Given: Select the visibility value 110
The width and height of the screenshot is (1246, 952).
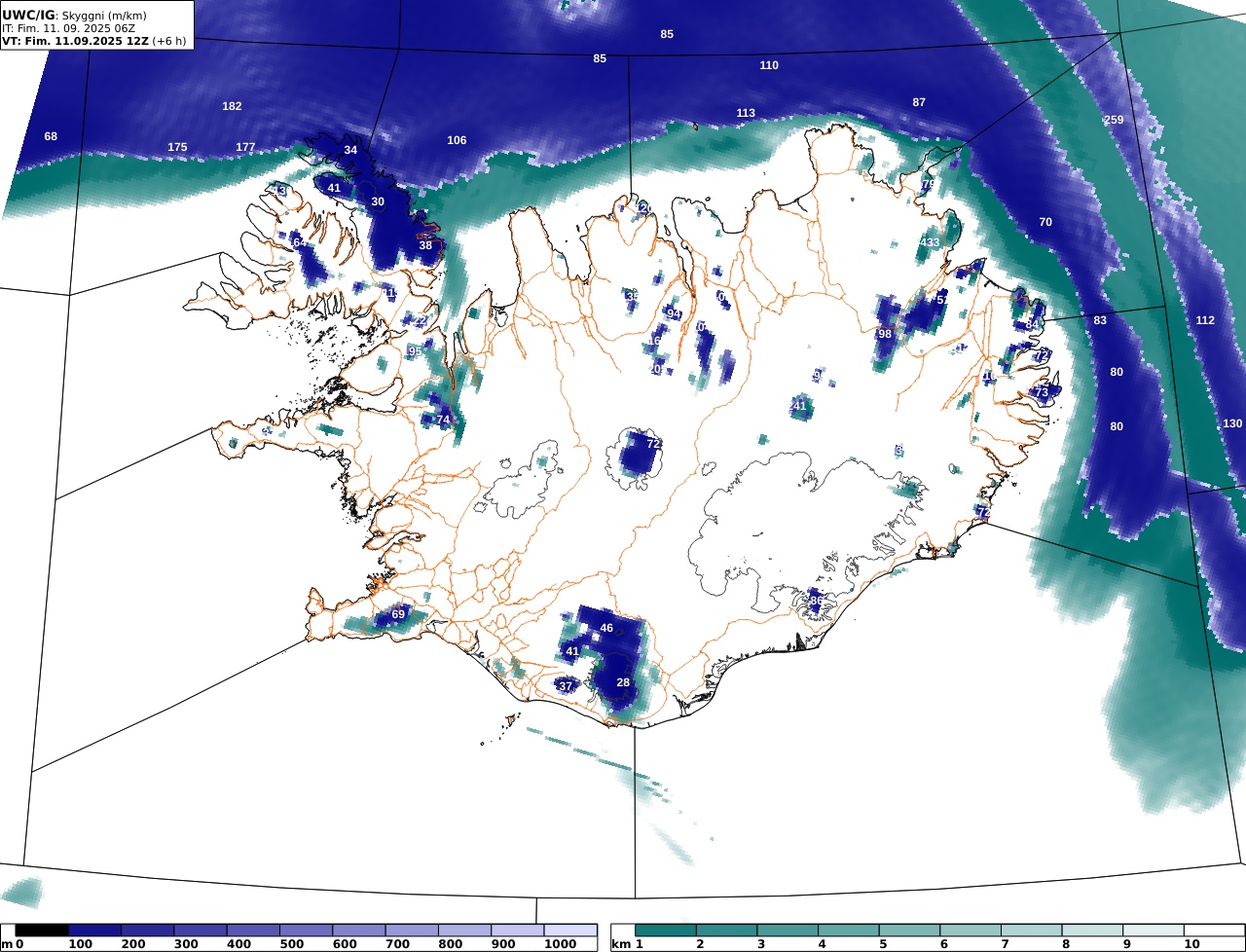Looking at the screenshot, I should click(x=769, y=65).
